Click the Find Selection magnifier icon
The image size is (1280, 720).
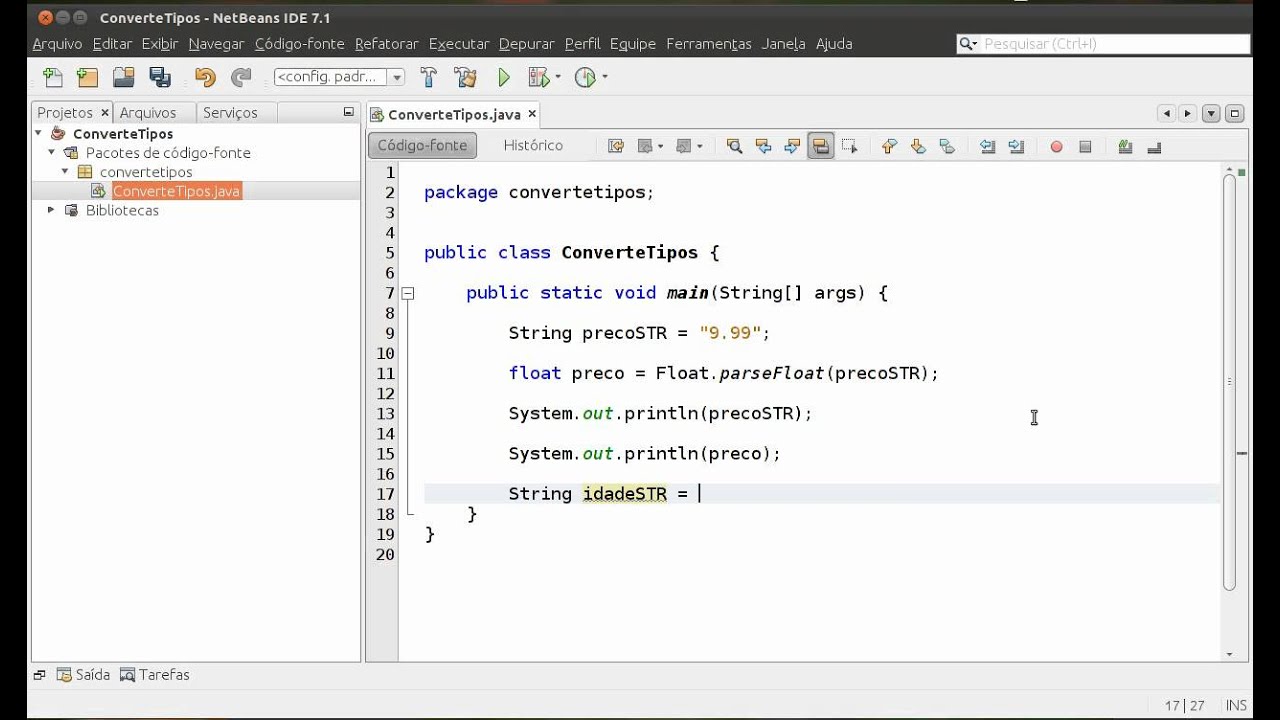[x=734, y=146]
